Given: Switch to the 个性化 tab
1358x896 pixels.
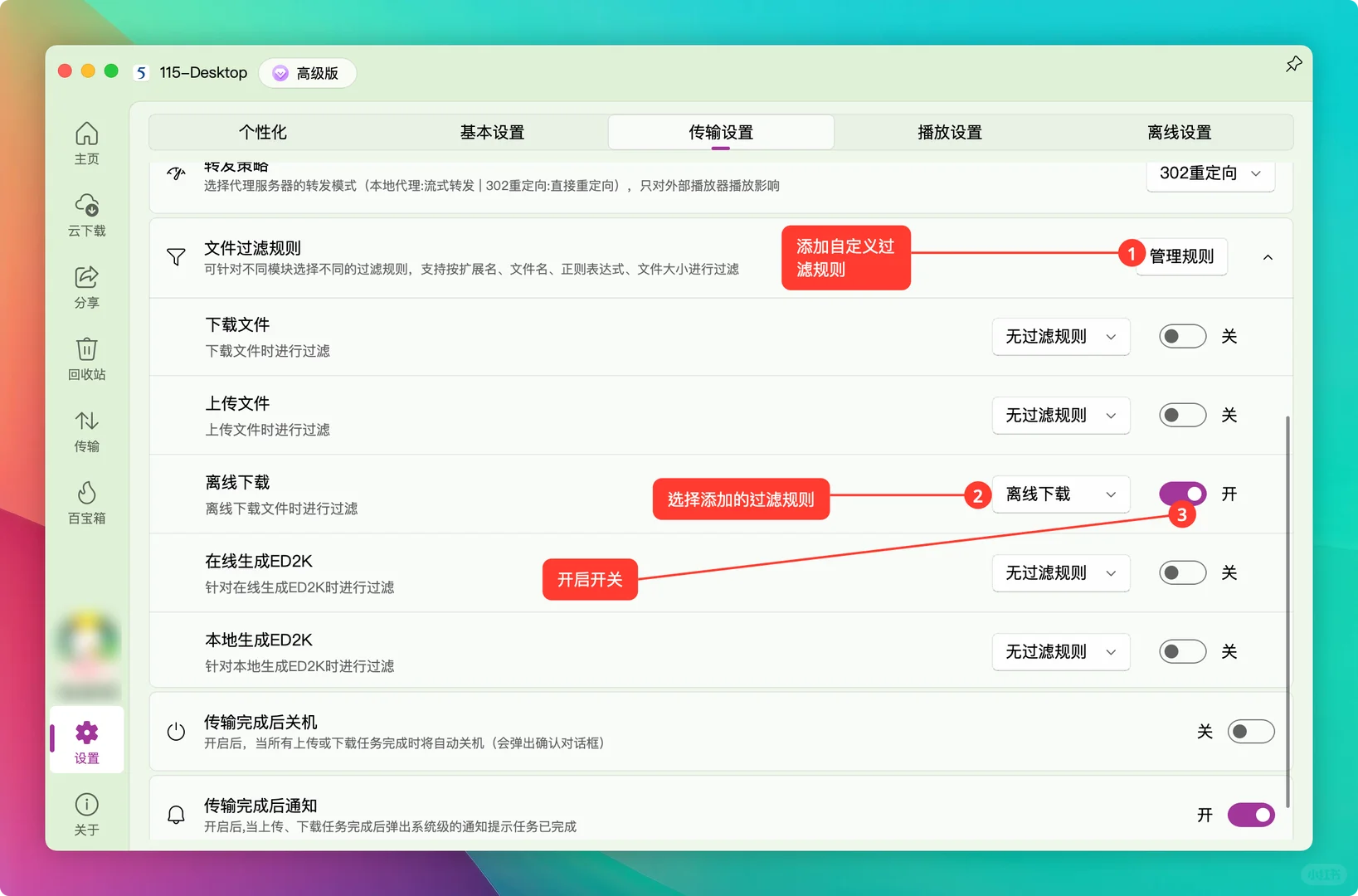Looking at the screenshot, I should (x=263, y=131).
